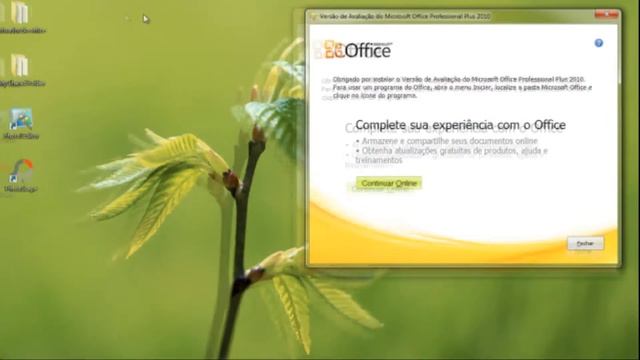Select the topmost folder icon on desktop
This screenshot has height=360, width=640.
[x=19, y=13]
